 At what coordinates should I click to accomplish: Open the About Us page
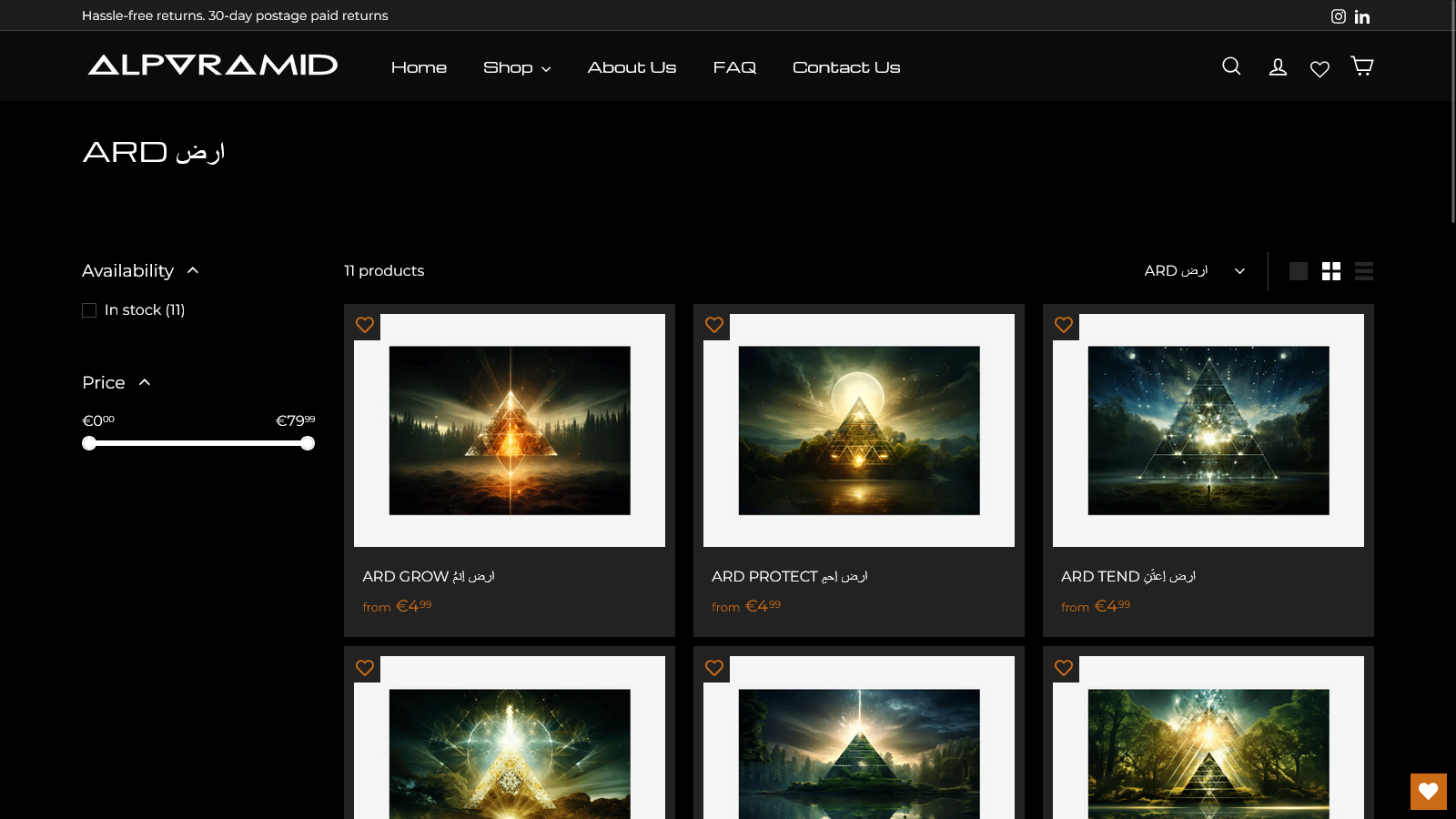632,67
